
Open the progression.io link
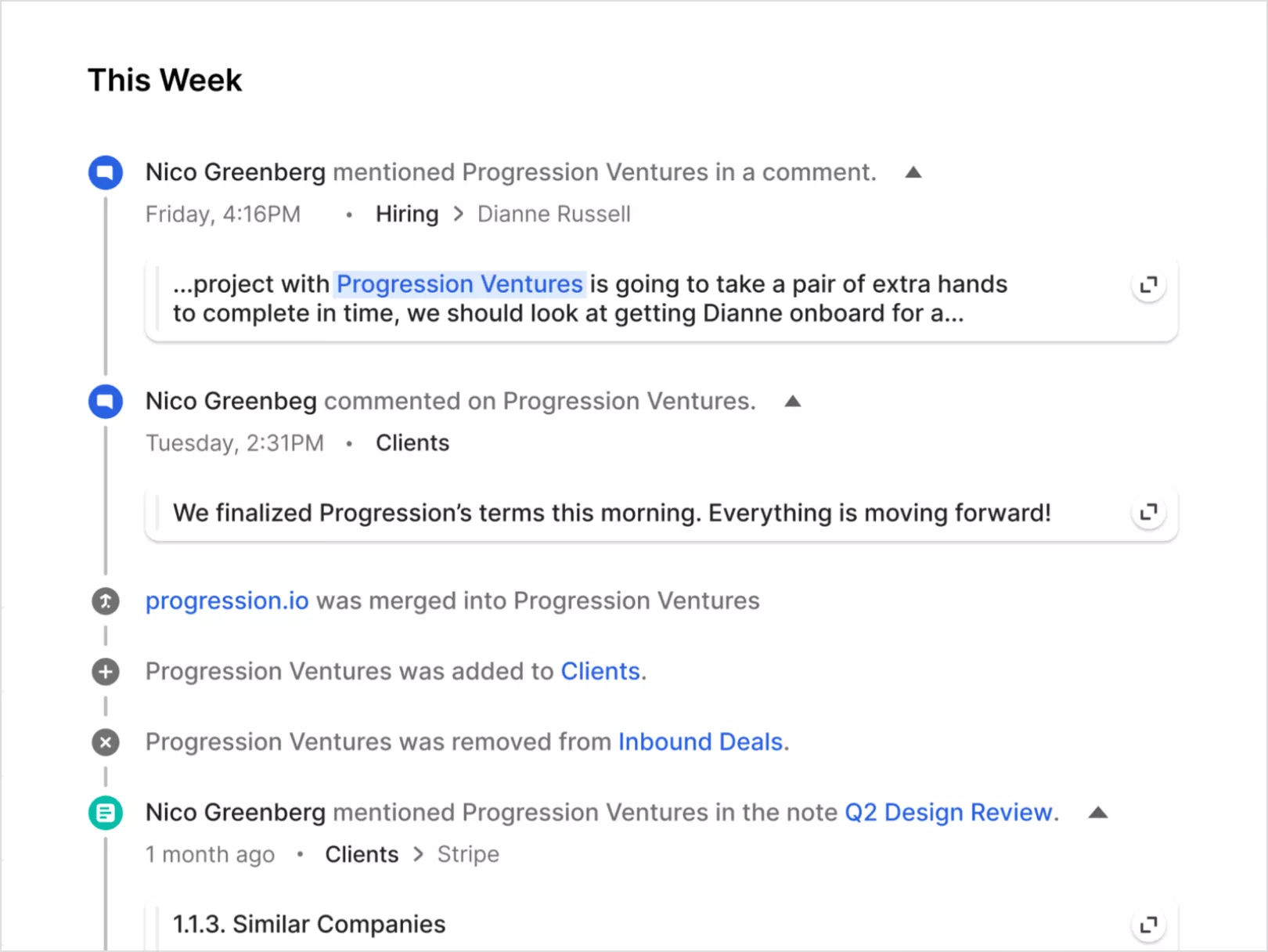coord(227,601)
